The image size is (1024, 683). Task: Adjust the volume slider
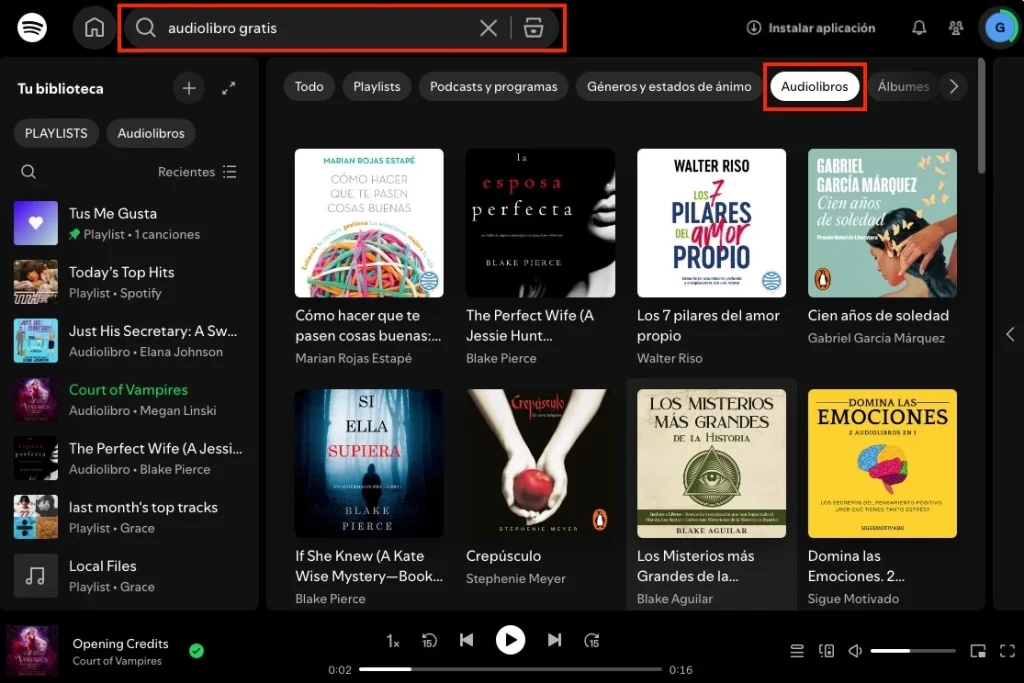pos(913,651)
